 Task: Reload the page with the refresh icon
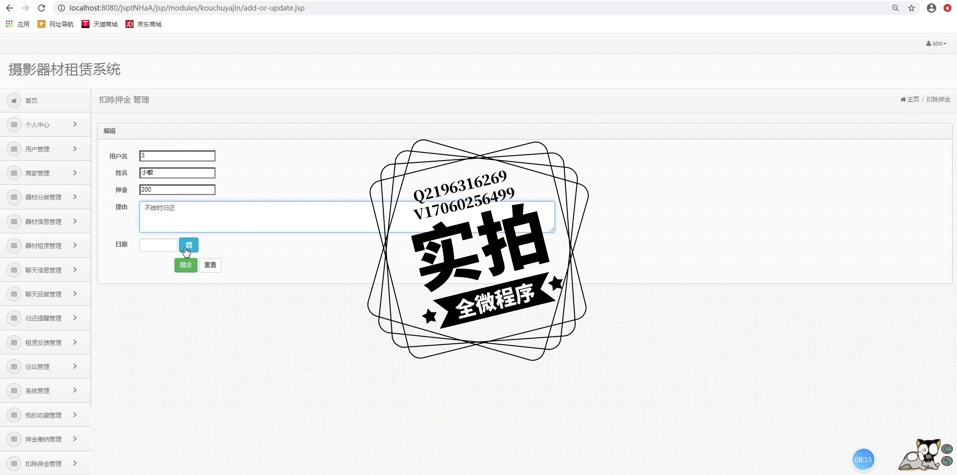click(42, 8)
